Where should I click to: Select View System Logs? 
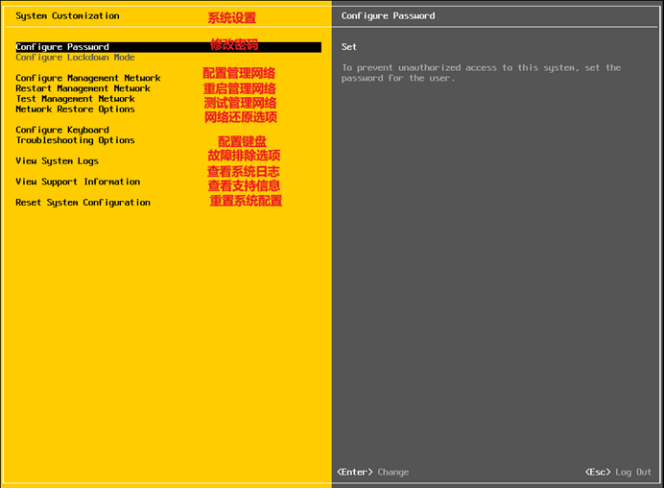pyautogui.click(x=57, y=161)
